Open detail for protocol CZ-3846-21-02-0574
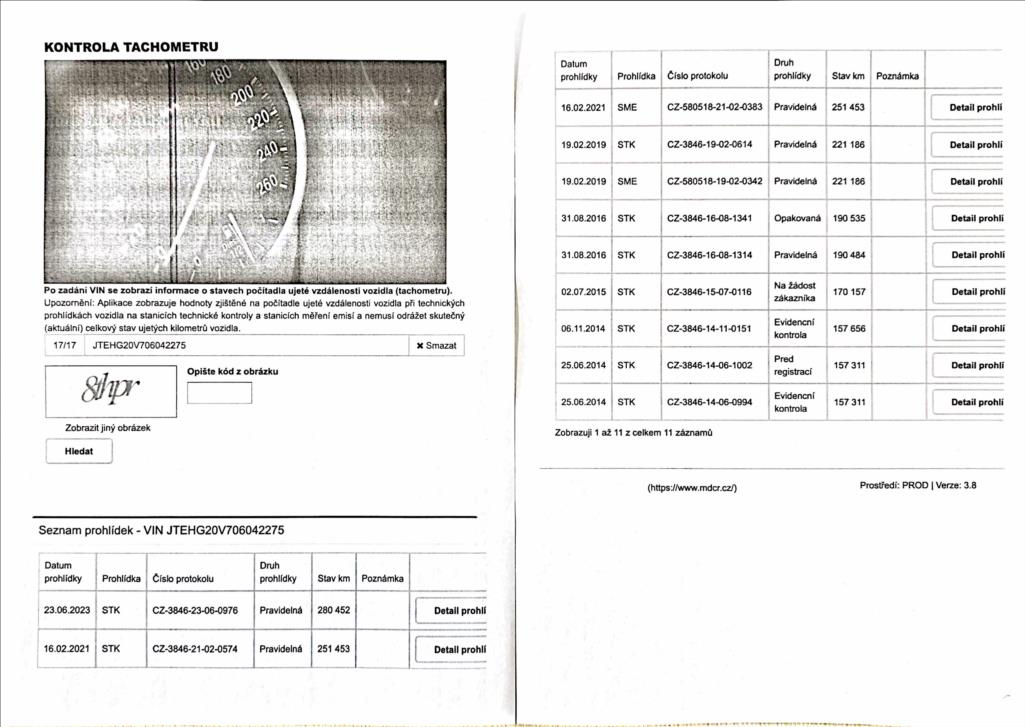Screen dimensions: 1025x727 (451, 649)
